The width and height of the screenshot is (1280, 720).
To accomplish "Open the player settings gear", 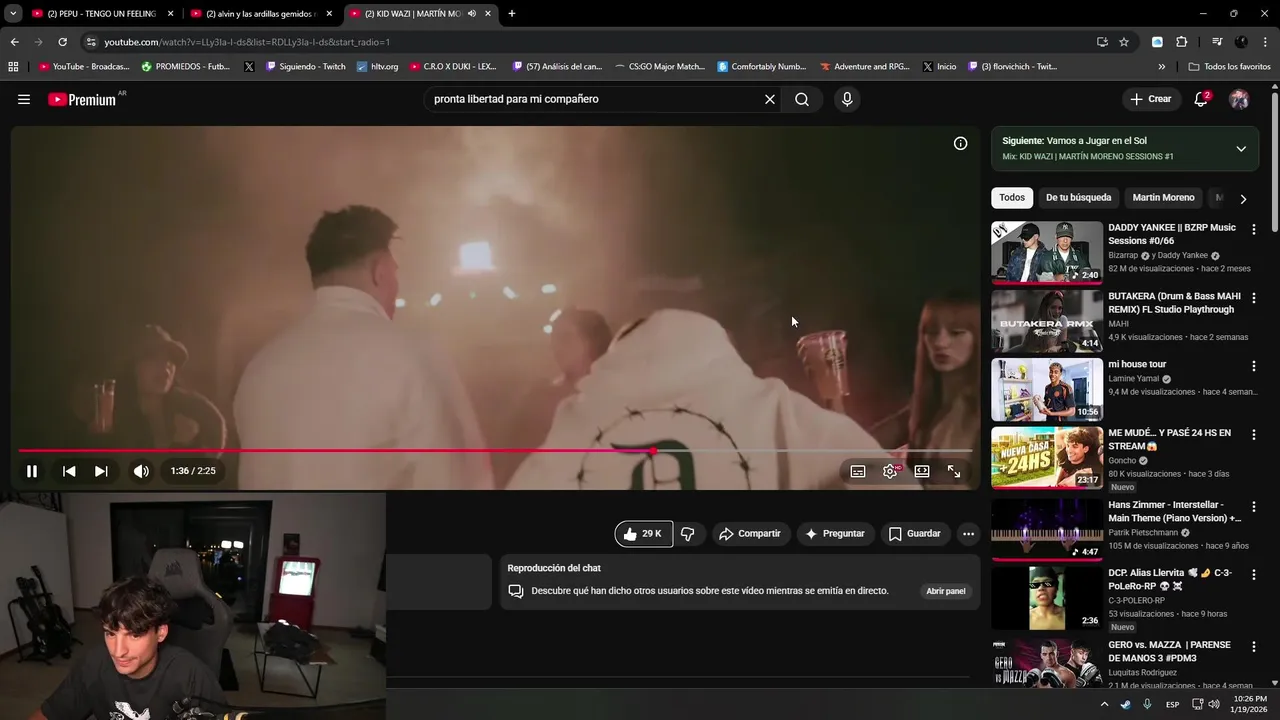I will click(x=890, y=471).
